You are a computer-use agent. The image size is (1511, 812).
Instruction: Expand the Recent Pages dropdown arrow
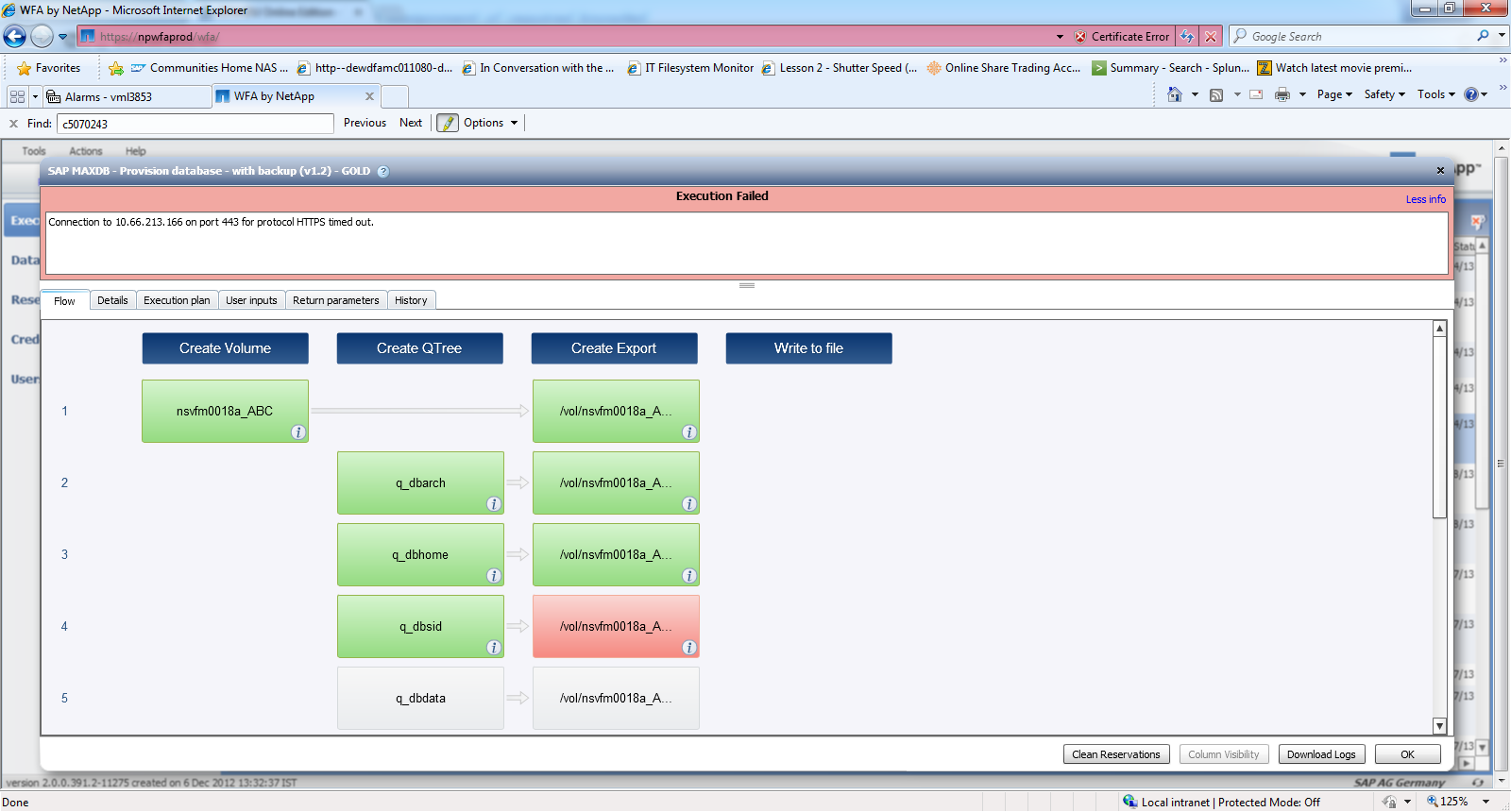tap(63, 38)
